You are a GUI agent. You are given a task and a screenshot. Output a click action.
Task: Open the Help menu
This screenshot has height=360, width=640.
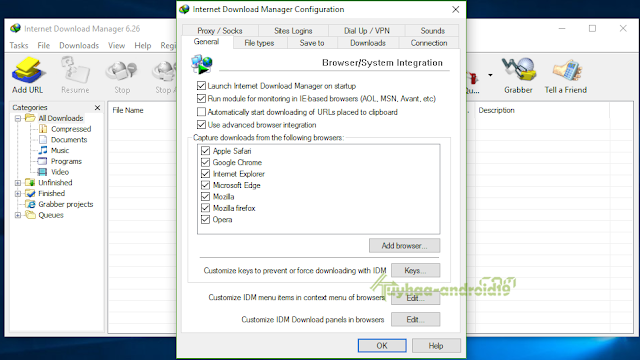click(142, 45)
